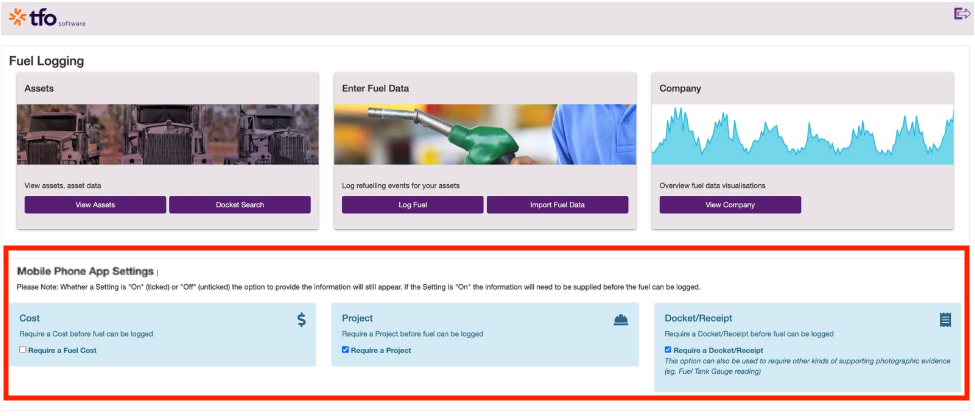Click the Mobile Phone App Settings heading
975x416 pixels.
tap(85, 271)
